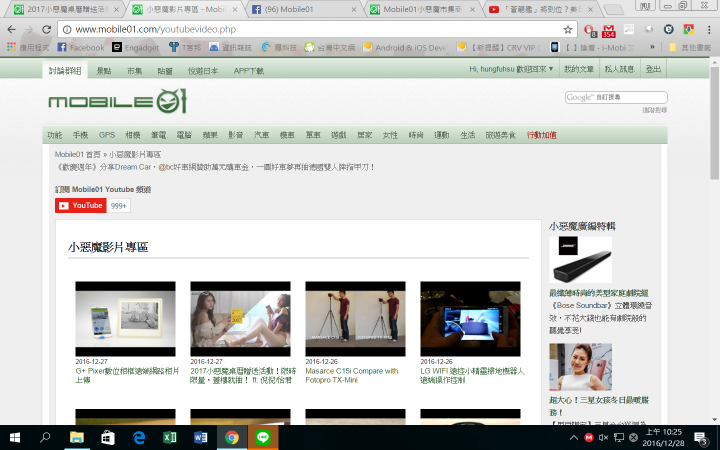Open the G+ Pixer photo frame video thumbnail
The width and height of the screenshot is (720, 450).
tap(125, 319)
